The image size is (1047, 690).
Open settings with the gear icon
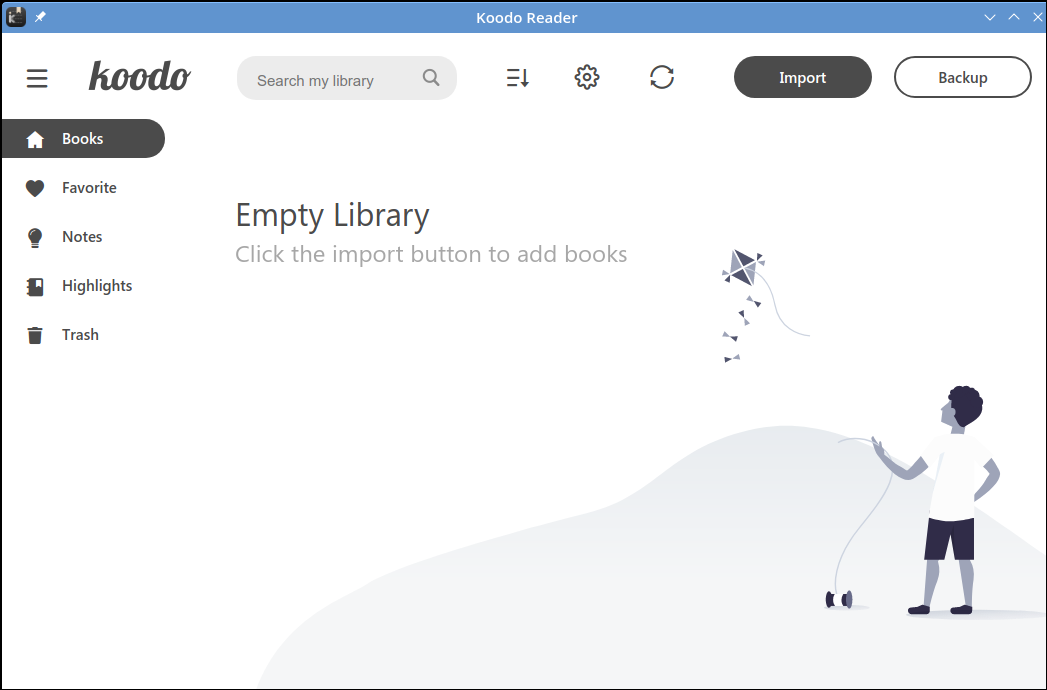587,77
